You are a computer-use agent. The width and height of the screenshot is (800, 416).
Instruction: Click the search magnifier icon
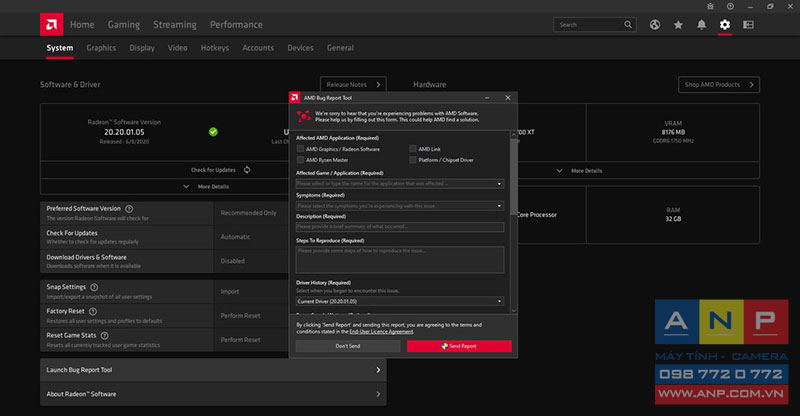pyautogui.click(x=628, y=25)
